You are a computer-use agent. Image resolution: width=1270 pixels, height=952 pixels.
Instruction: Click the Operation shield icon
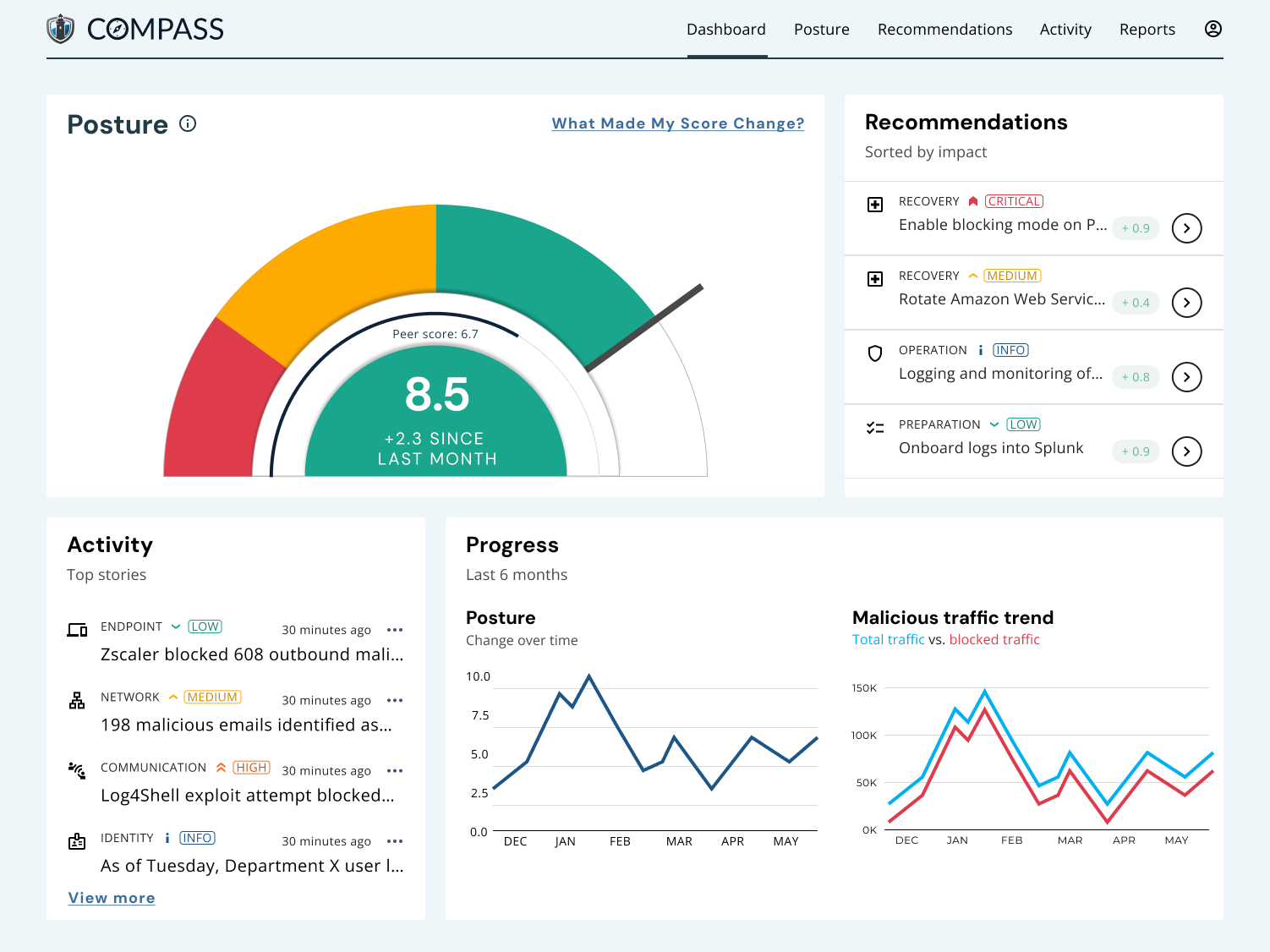(875, 353)
